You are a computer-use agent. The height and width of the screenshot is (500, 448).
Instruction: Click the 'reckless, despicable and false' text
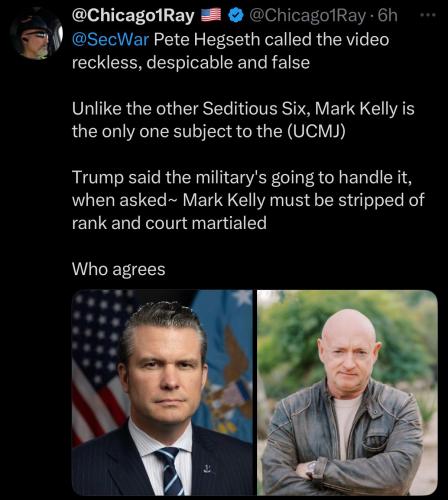pyautogui.click(x=191, y=63)
